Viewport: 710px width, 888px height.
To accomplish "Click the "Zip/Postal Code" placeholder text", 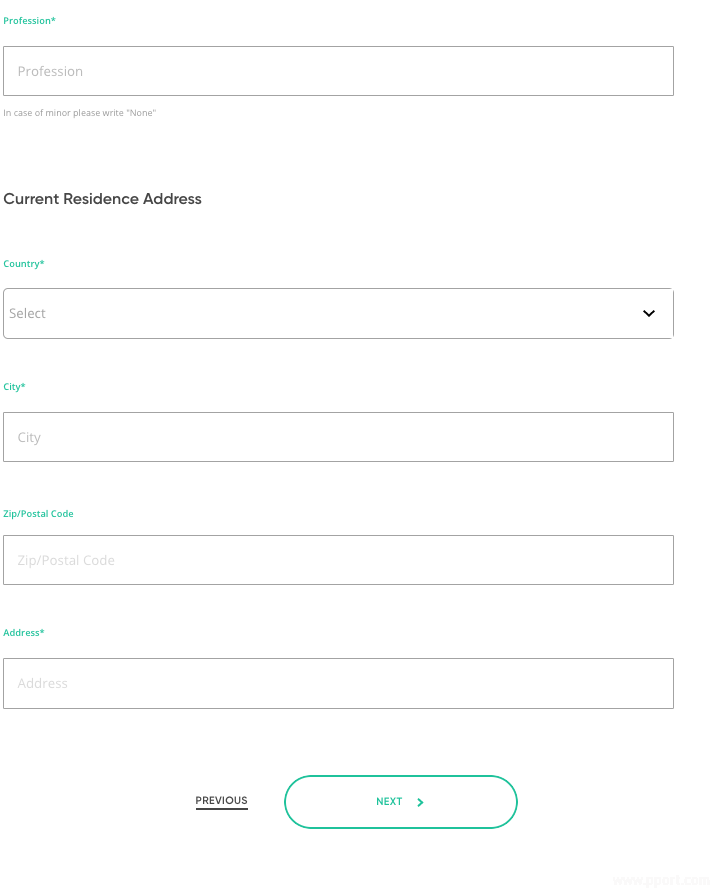I will coord(66,560).
